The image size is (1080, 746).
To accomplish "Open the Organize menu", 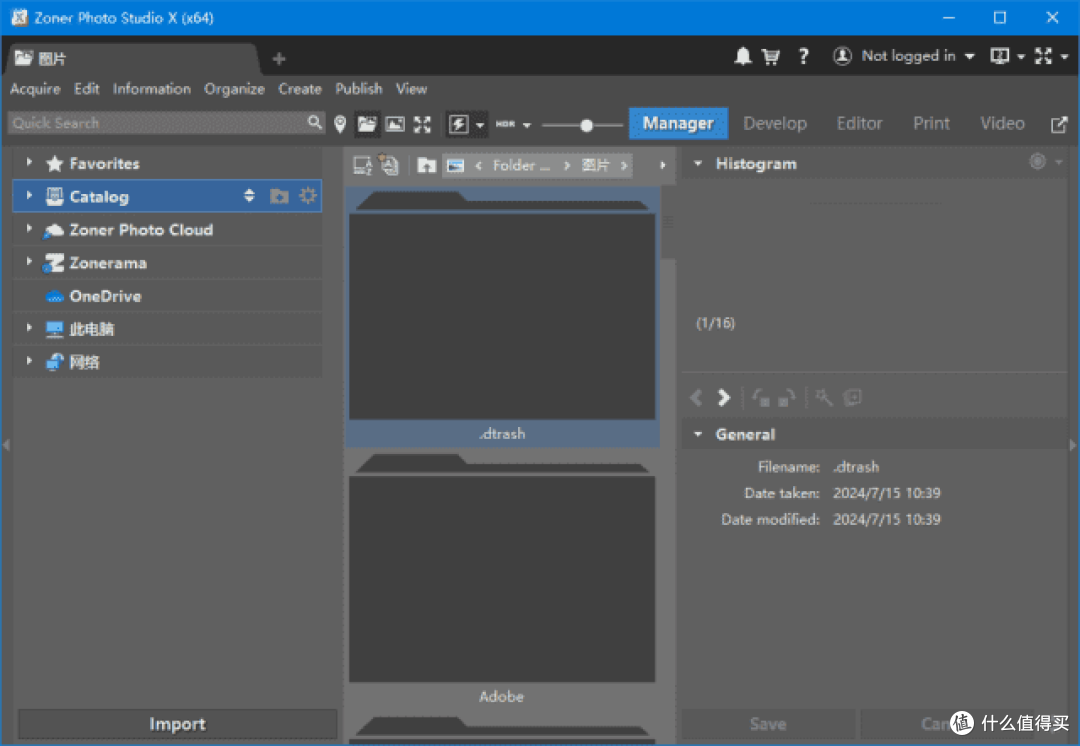I will [x=234, y=89].
